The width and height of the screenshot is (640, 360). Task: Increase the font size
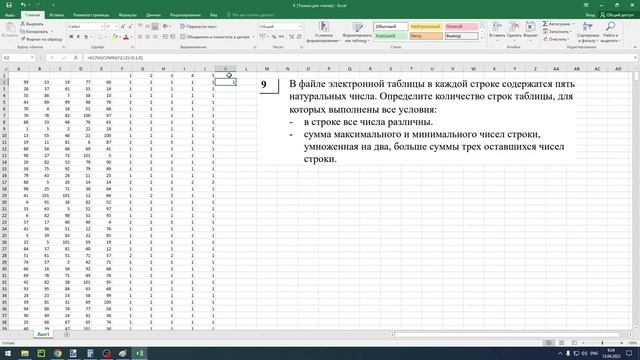123,27
